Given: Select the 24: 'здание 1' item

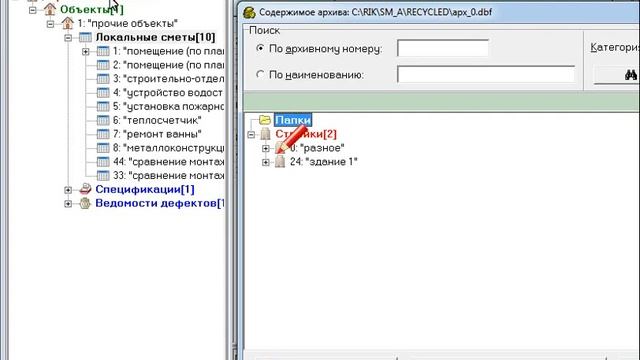Looking at the screenshot, I should pos(324,162).
